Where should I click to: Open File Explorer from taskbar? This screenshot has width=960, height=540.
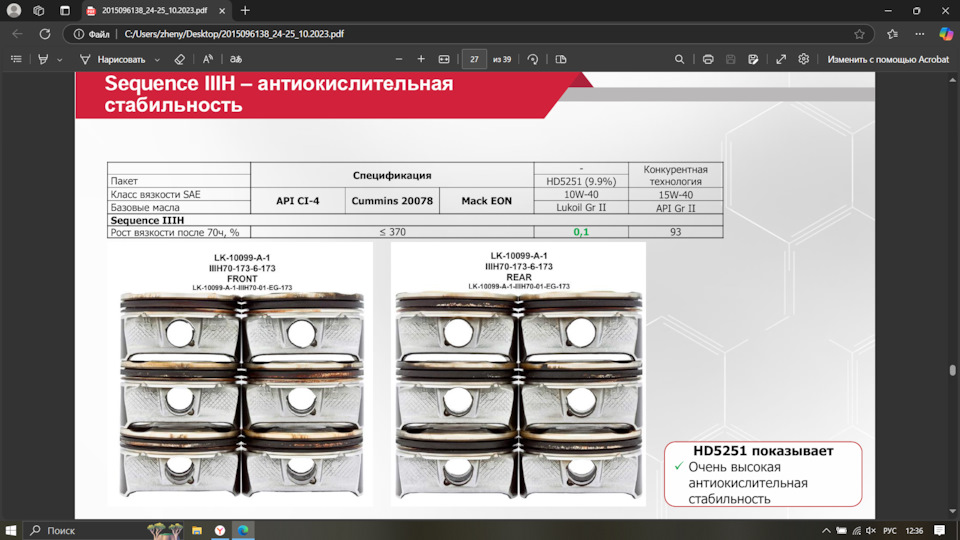pos(197,530)
